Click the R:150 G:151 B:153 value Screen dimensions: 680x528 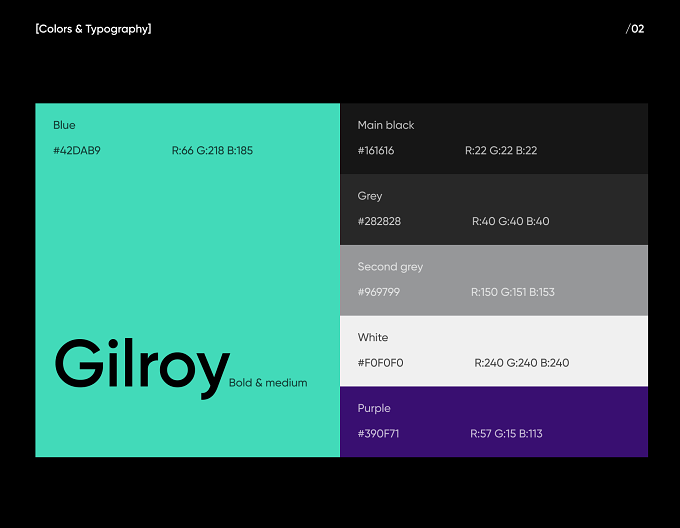513,292
